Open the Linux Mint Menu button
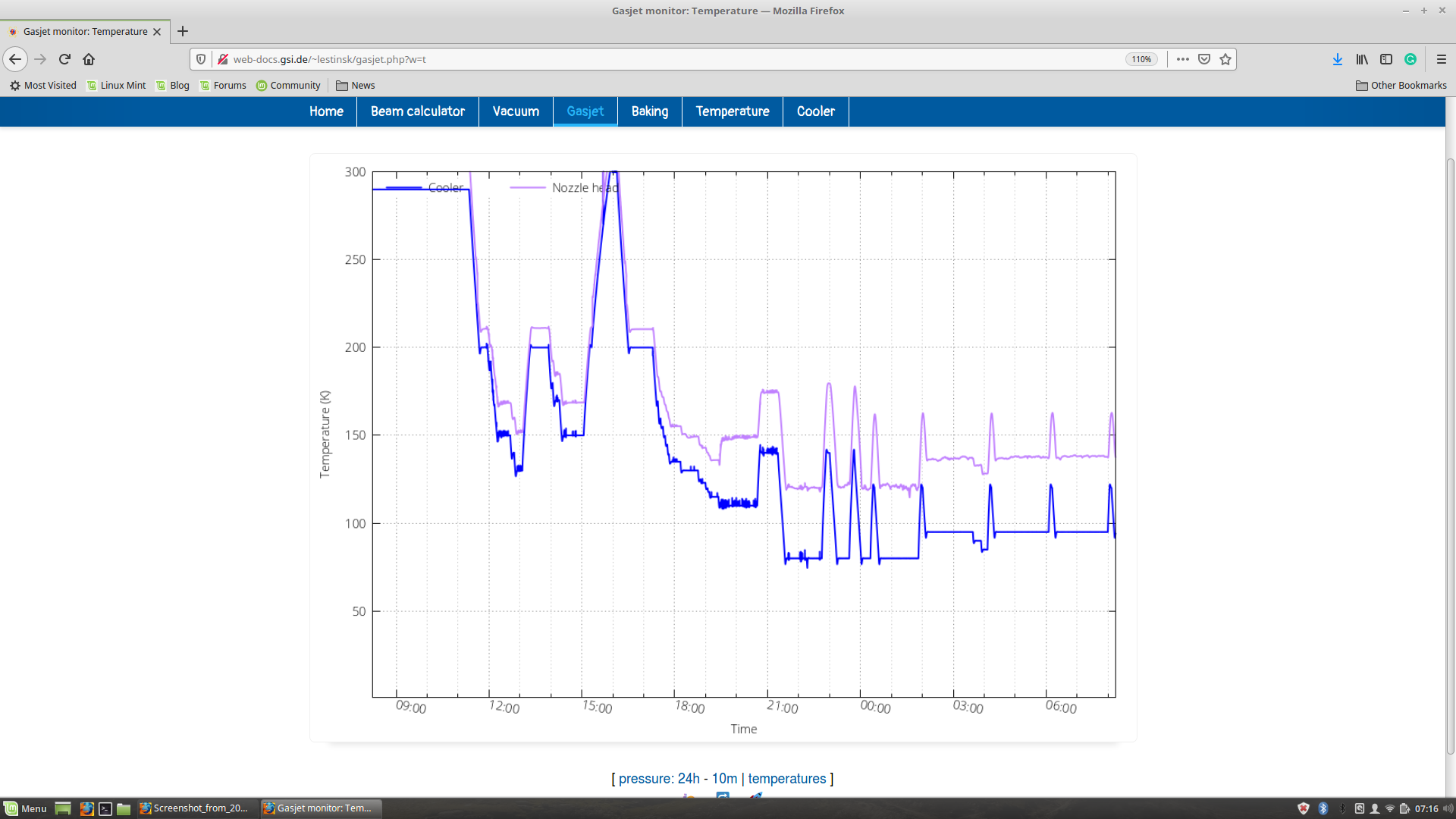1456x819 pixels. [x=26, y=808]
